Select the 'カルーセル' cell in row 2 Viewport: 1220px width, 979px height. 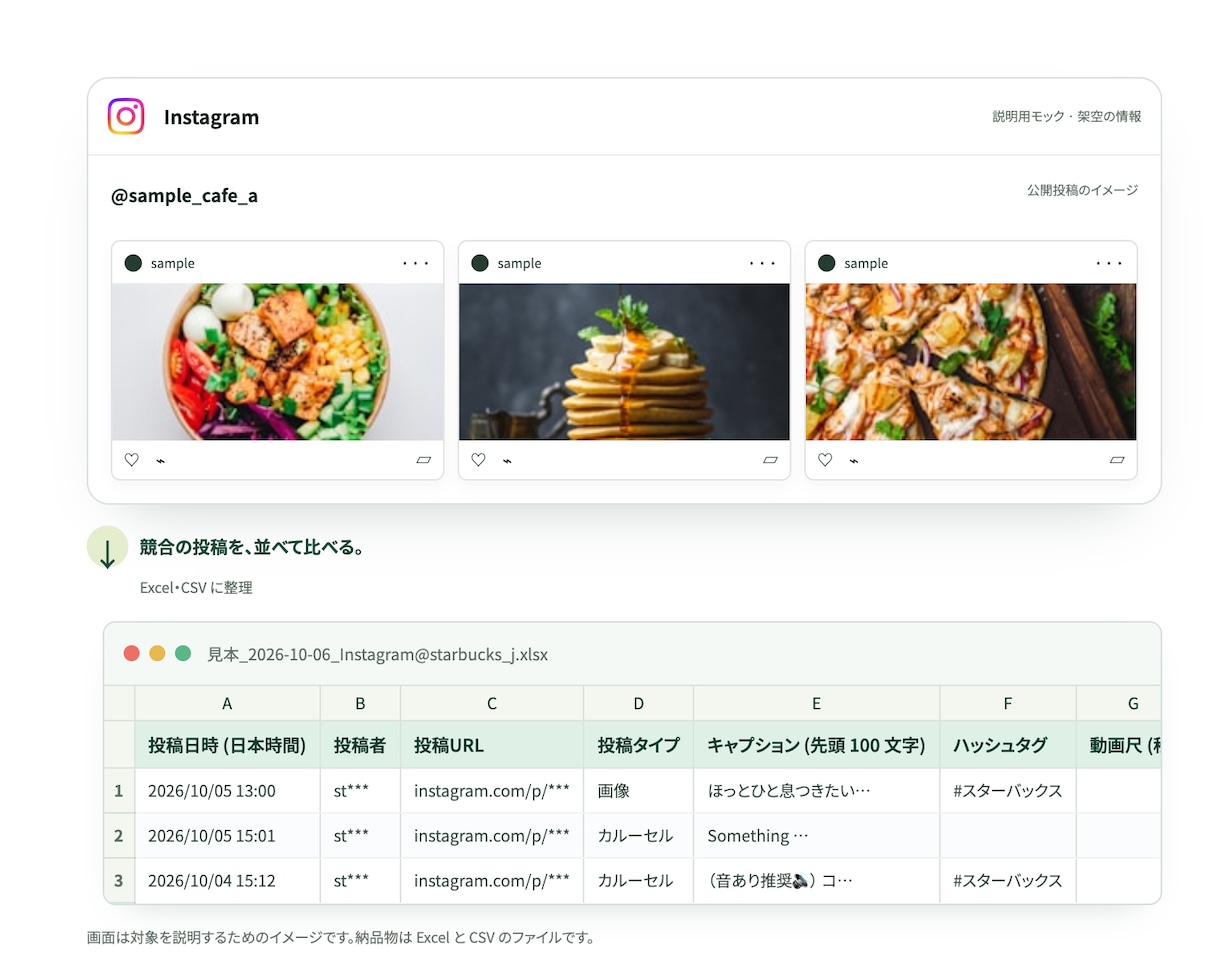pos(638,835)
